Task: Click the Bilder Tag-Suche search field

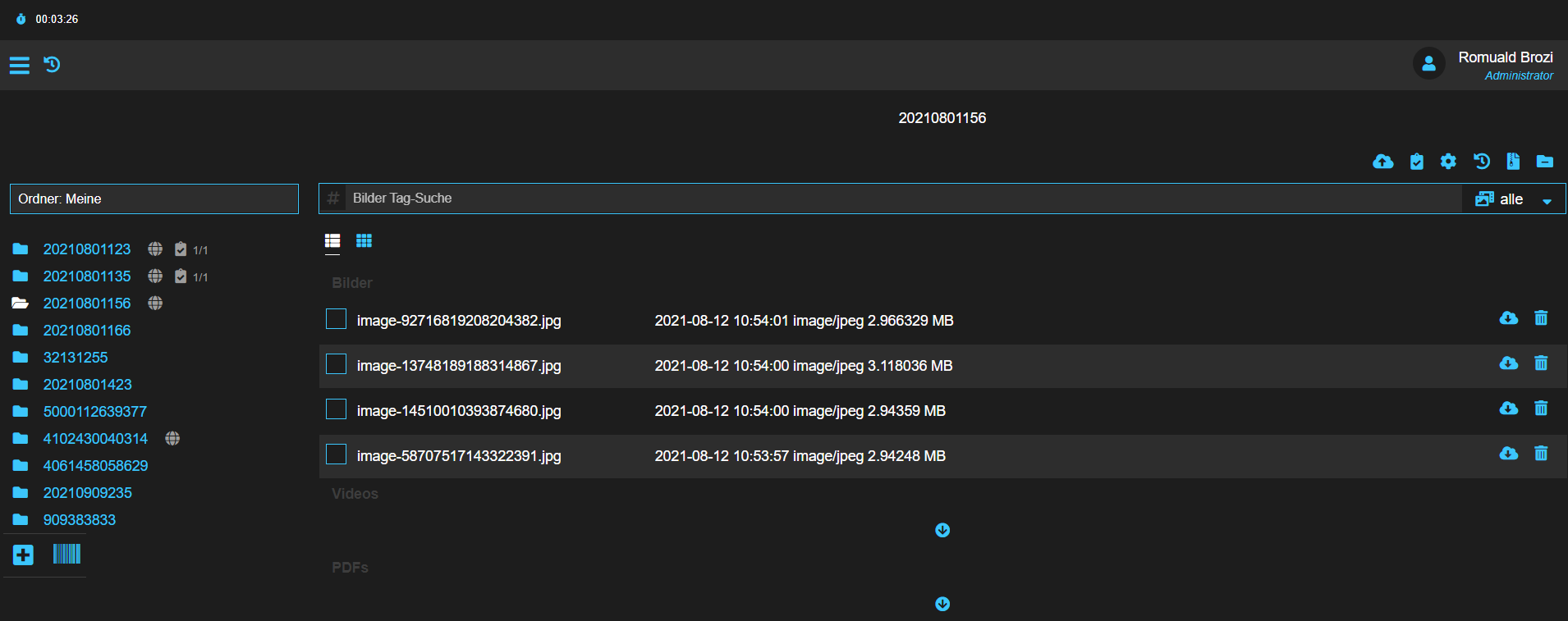Action: tap(903, 199)
